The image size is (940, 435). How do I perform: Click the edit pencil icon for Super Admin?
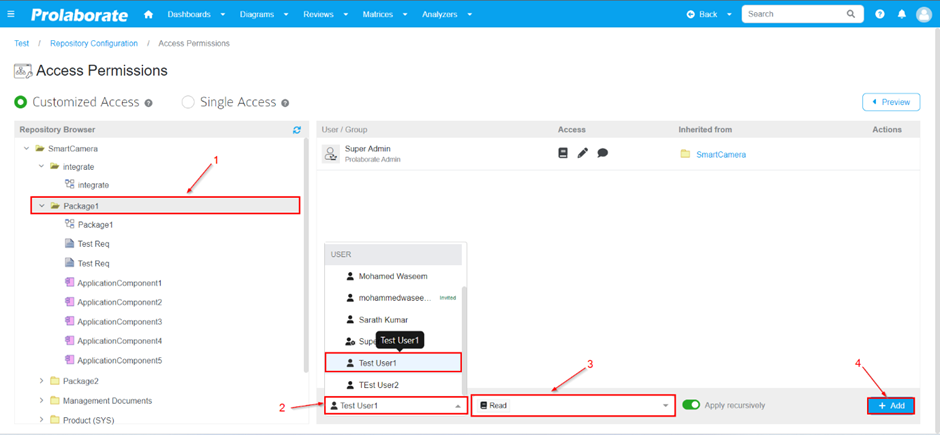583,153
